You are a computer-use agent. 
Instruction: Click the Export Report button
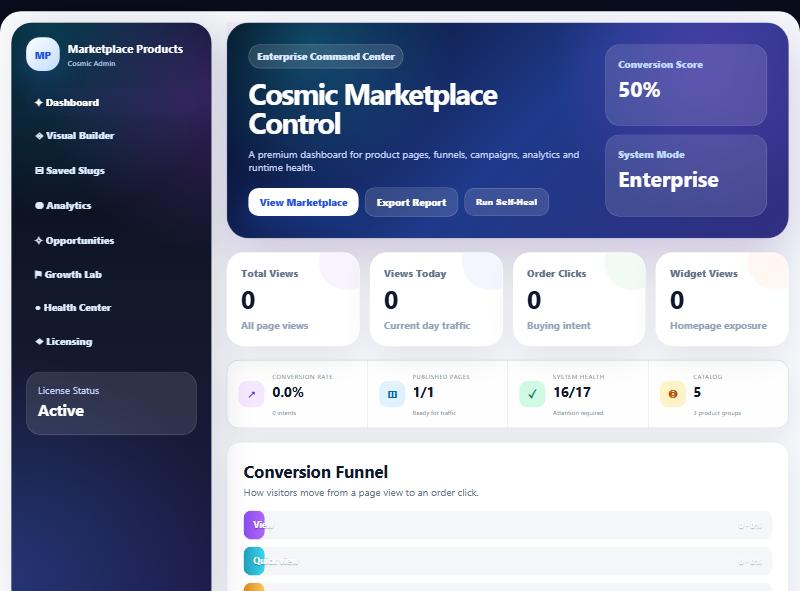[x=411, y=202]
